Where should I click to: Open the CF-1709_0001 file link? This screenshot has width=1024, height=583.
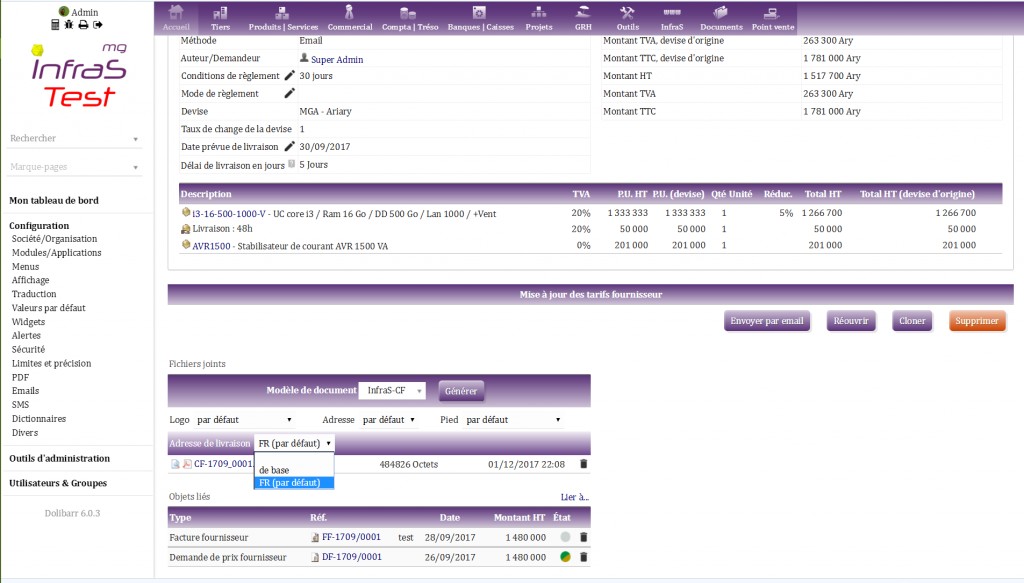(x=223, y=464)
